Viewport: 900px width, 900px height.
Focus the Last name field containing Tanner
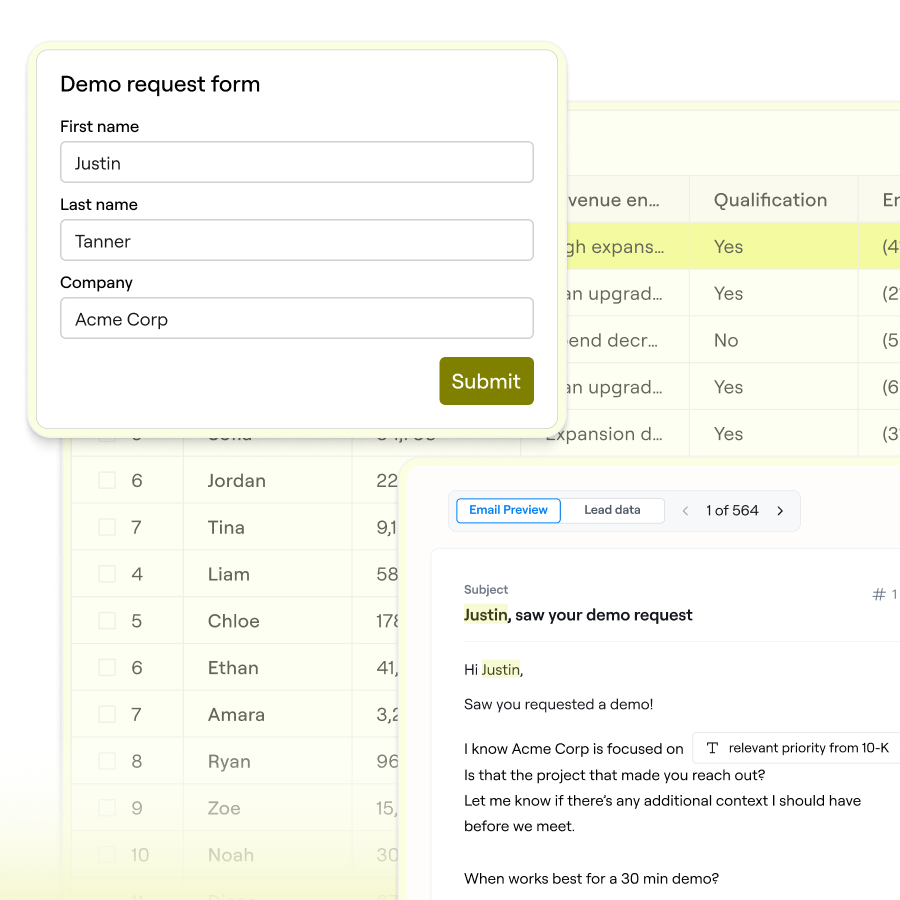point(297,240)
